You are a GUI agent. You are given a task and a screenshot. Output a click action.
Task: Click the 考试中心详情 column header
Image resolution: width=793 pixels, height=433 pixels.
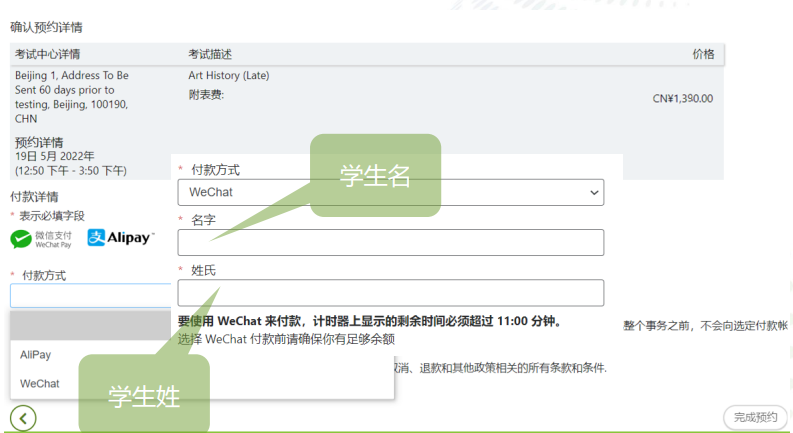(48, 54)
